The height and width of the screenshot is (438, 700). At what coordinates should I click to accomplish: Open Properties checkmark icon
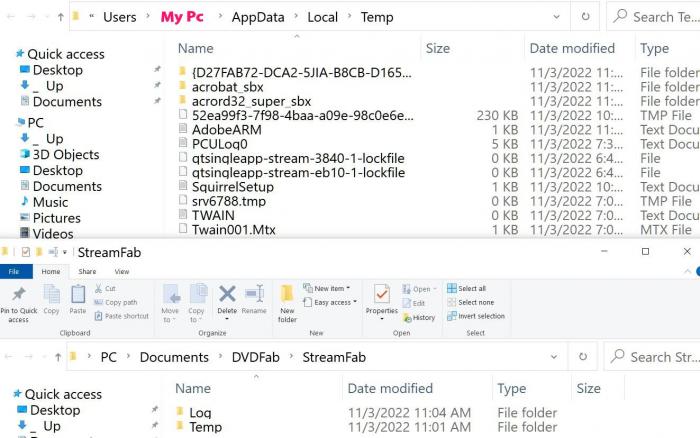coord(382,294)
